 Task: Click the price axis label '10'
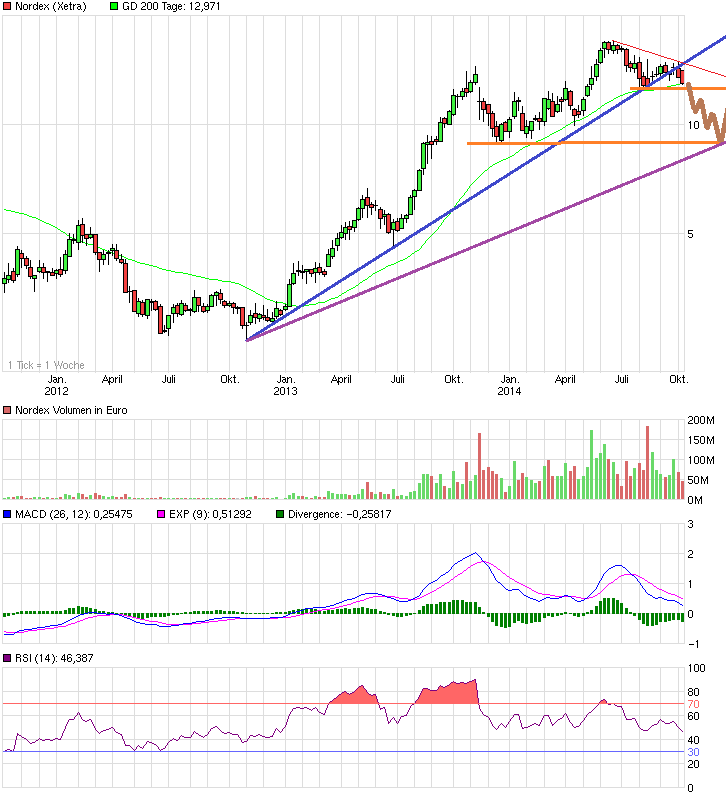(693, 125)
